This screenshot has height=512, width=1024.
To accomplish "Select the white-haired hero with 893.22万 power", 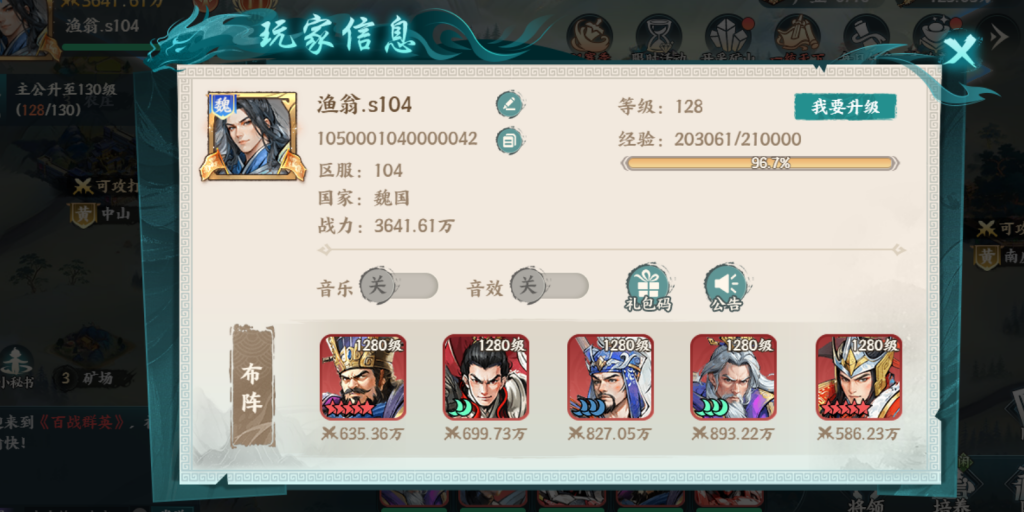I will click(x=733, y=377).
